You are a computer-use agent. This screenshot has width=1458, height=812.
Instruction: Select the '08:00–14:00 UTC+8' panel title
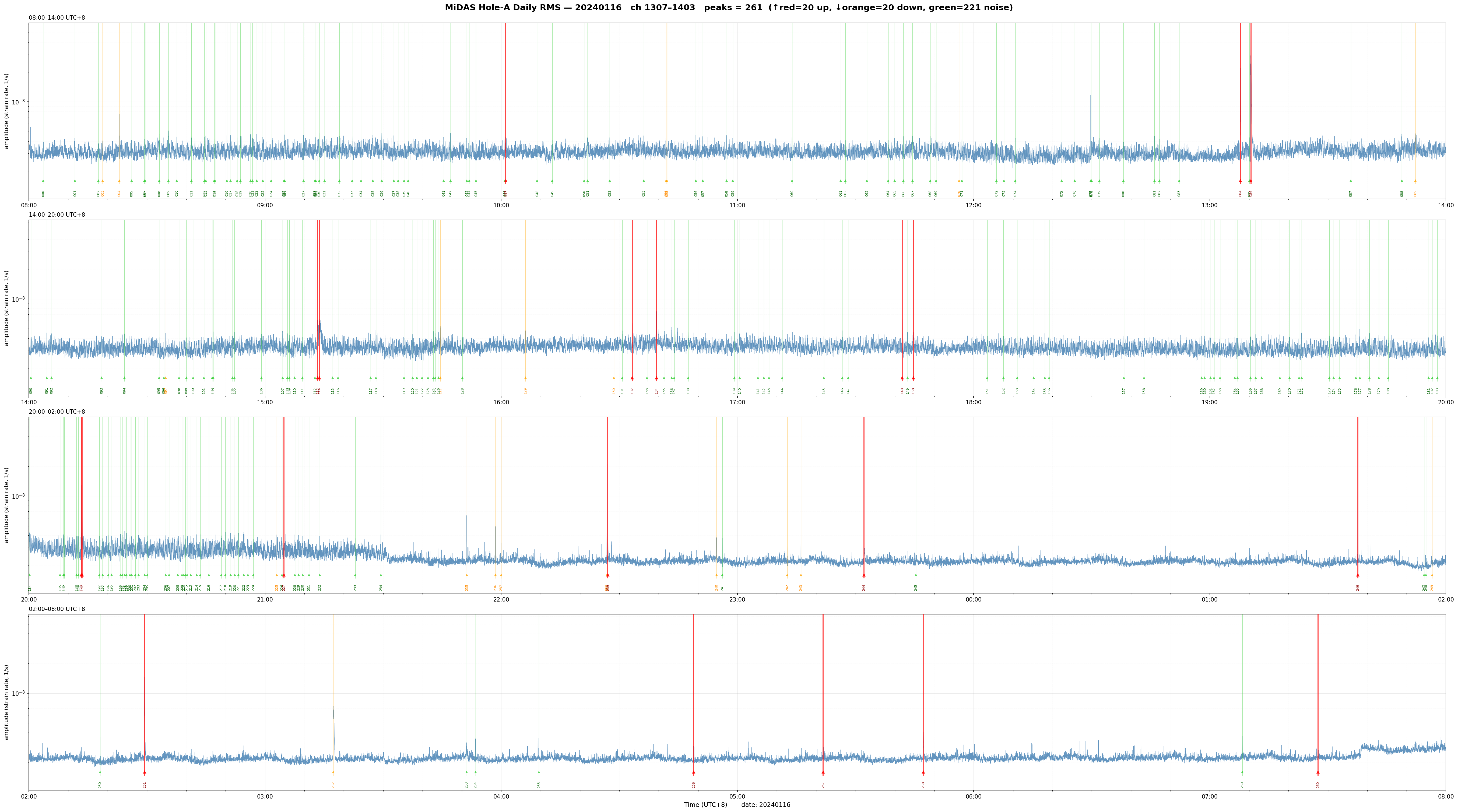(57, 18)
